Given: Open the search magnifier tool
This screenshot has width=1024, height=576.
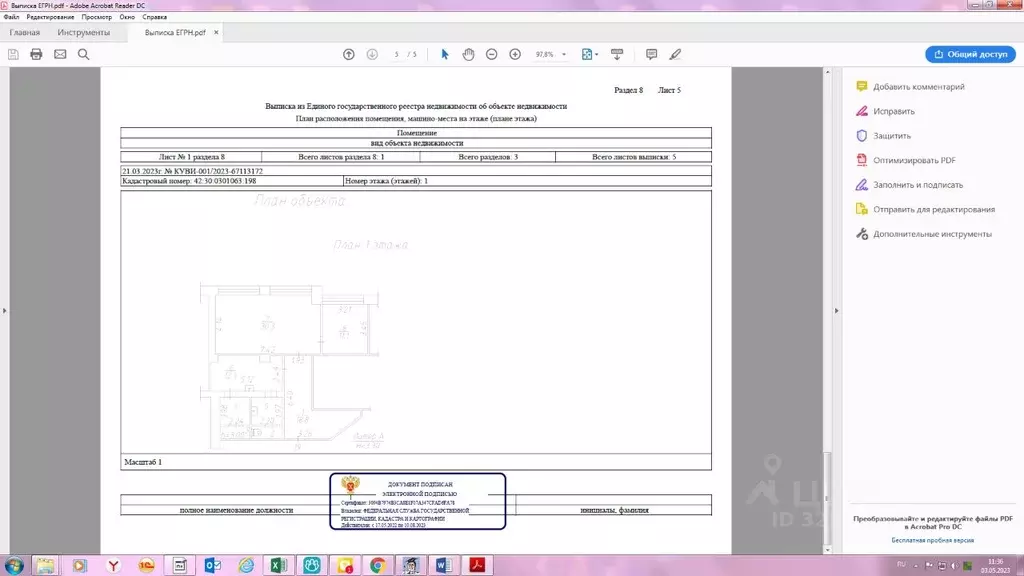Looking at the screenshot, I should [x=84, y=54].
